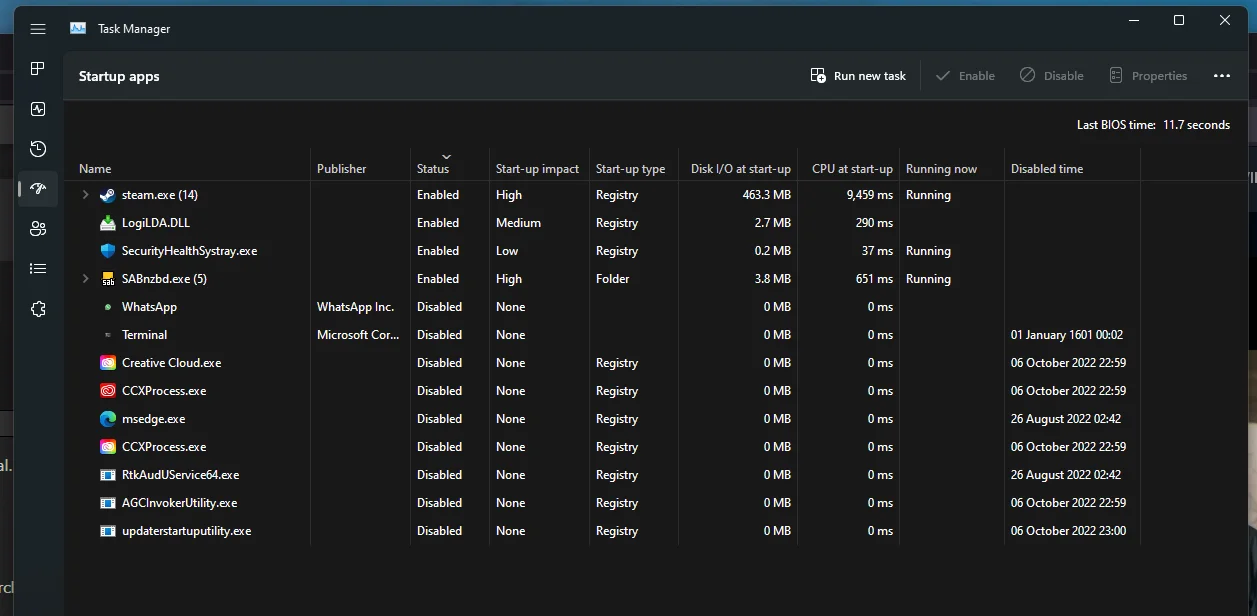
Task: Click the Creative Cloud.exe icon
Action: pos(108,363)
